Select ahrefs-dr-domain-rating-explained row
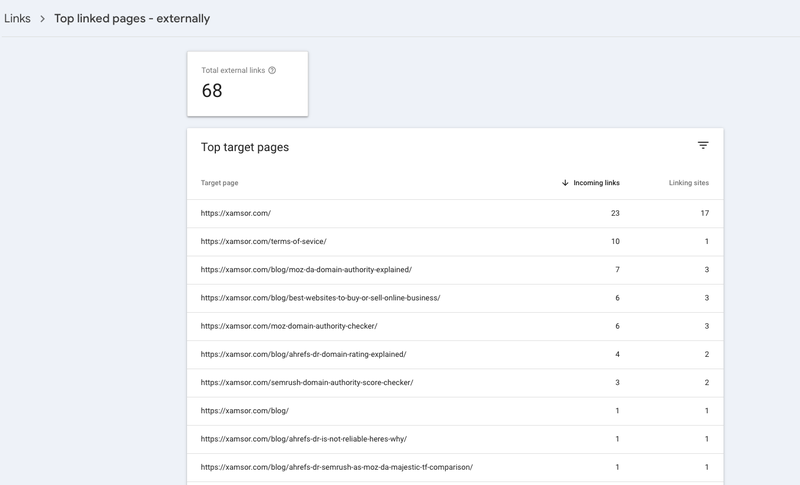 point(303,354)
